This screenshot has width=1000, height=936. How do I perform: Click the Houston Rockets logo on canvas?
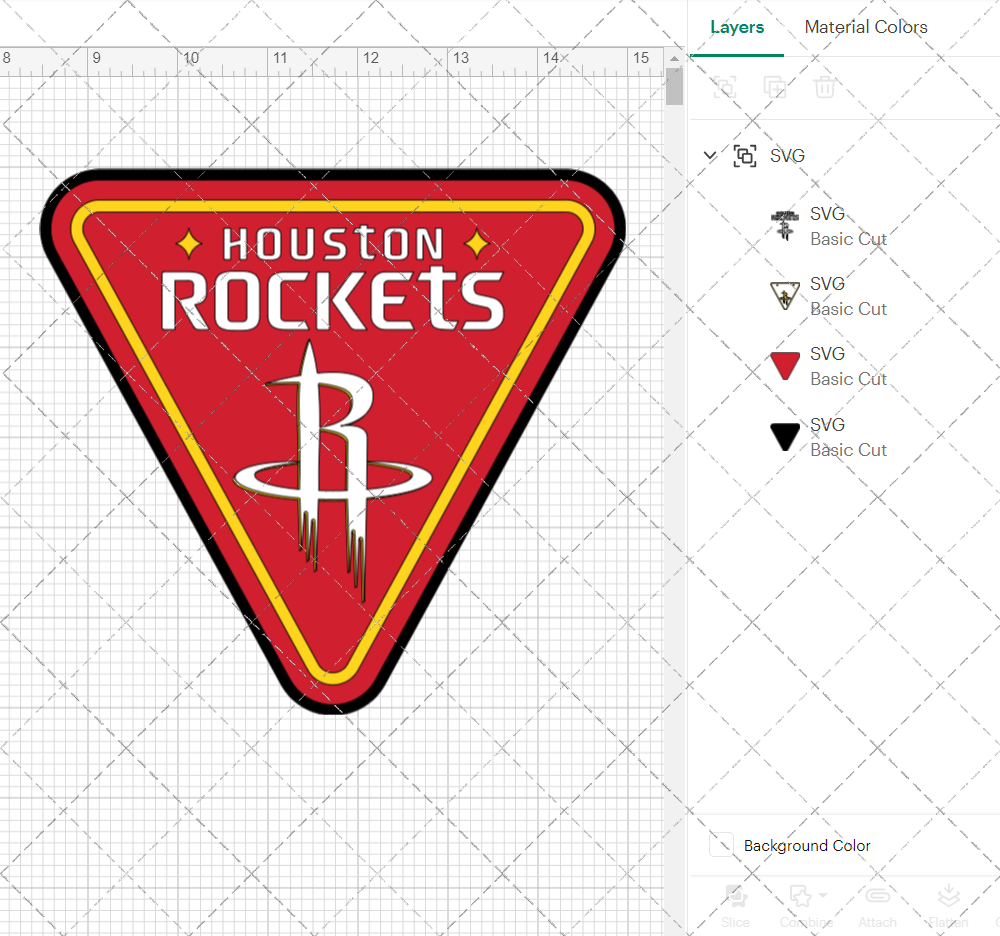[x=332, y=441]
